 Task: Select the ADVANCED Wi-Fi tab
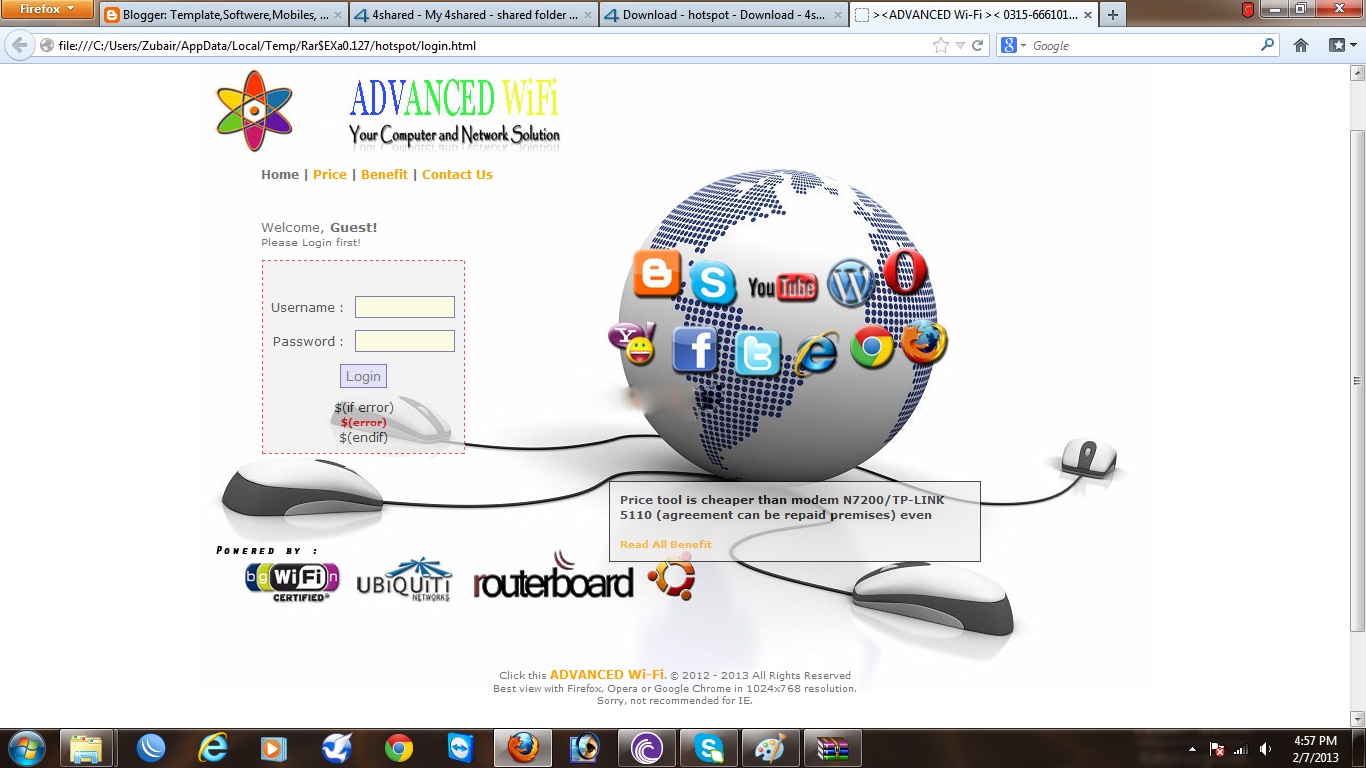[x=974, y=15]
